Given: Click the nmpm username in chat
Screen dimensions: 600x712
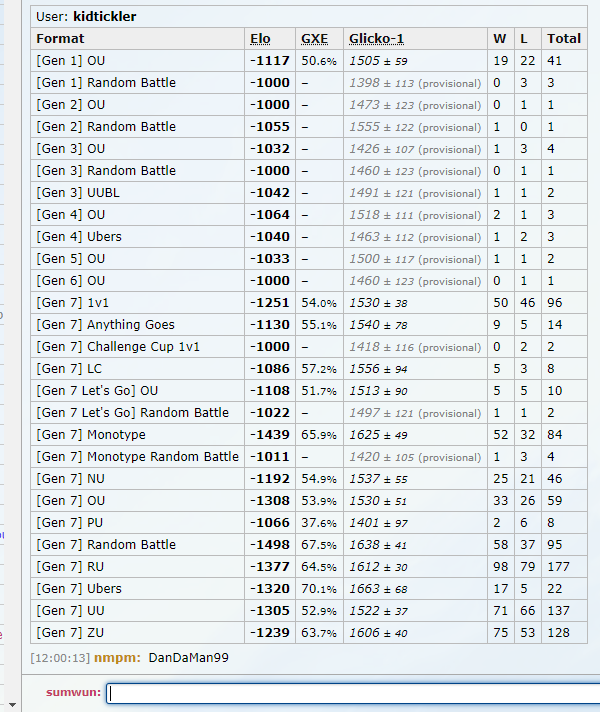Looking at the screenshot, I should tap(115, 658).
